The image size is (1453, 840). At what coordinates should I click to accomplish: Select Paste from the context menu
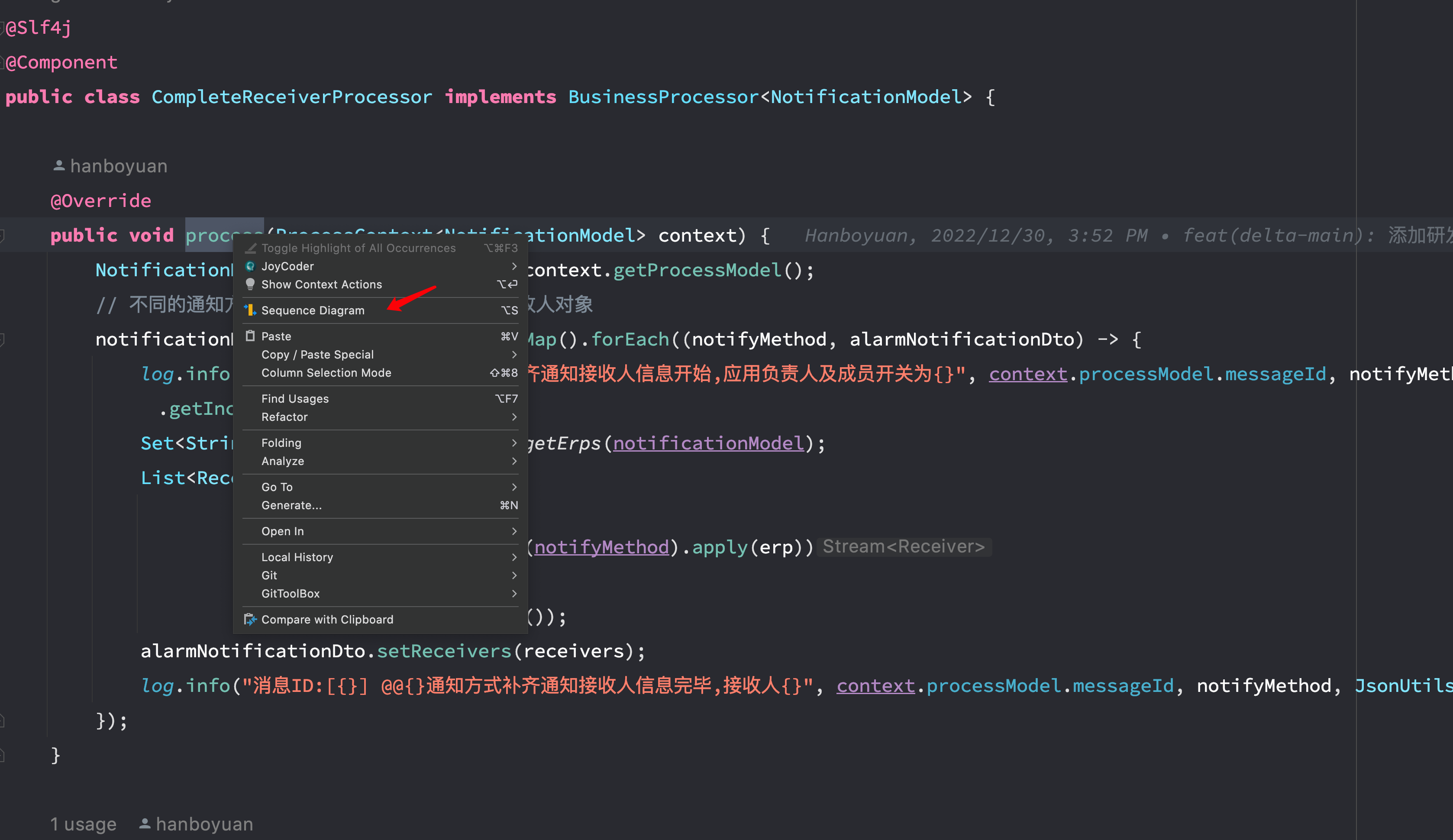pyautogui.click(x=381, y=336)
